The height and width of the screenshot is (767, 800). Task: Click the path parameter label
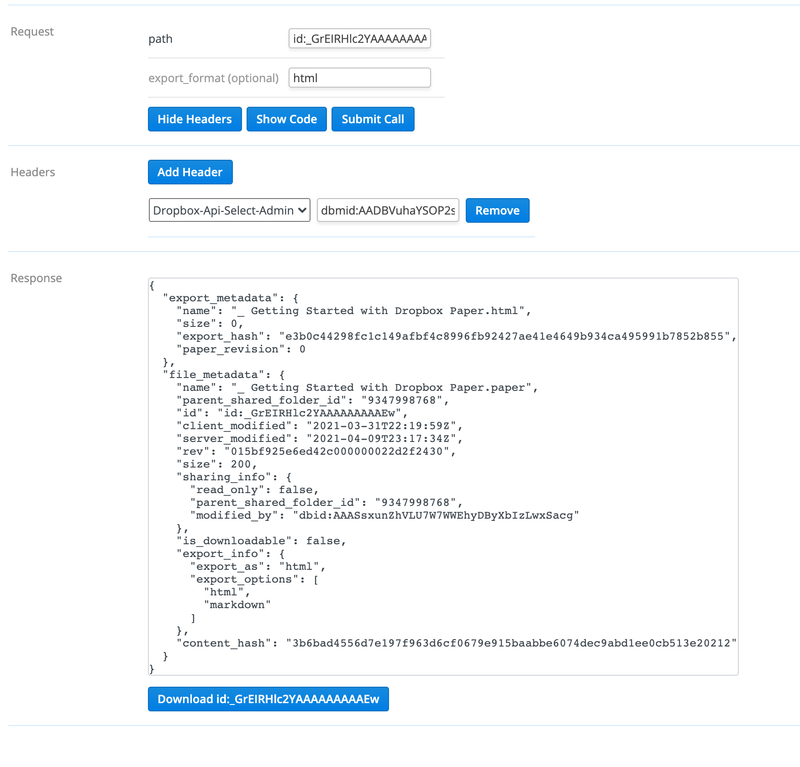[x=160, y=39]
